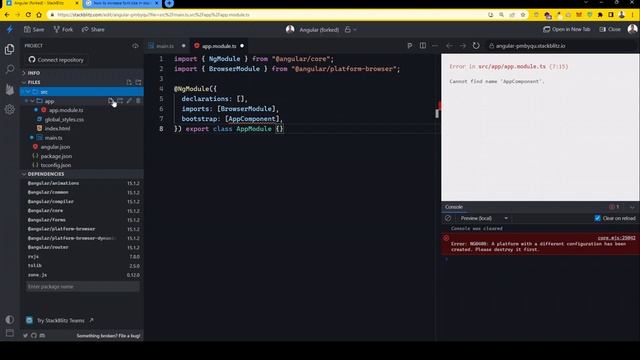The image size is (640, 360).
Task: Click Open in New Tab
Action: tap(567, 29)
